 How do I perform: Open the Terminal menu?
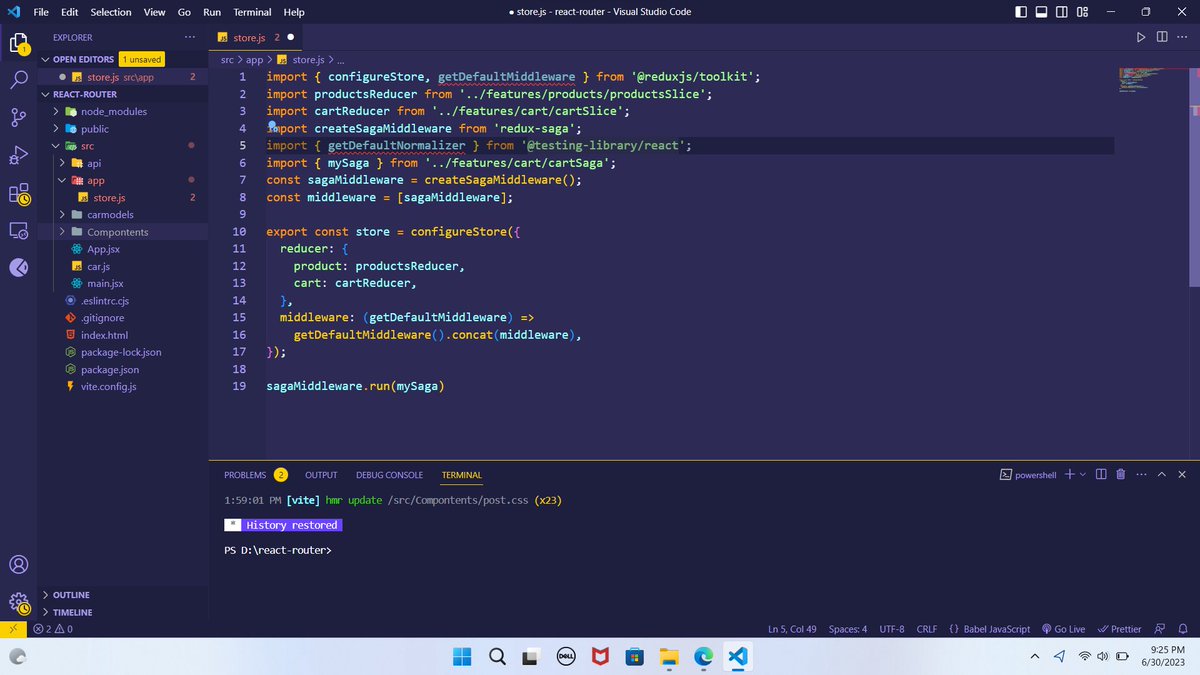pos(252,12)
